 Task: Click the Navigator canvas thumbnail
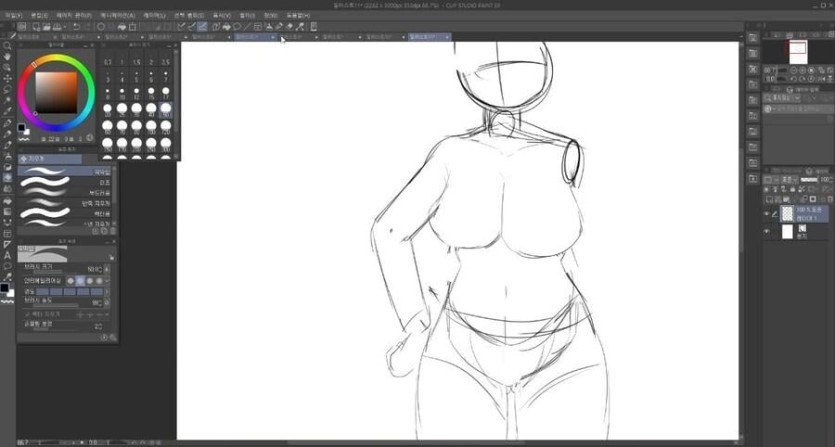(797, 50)
